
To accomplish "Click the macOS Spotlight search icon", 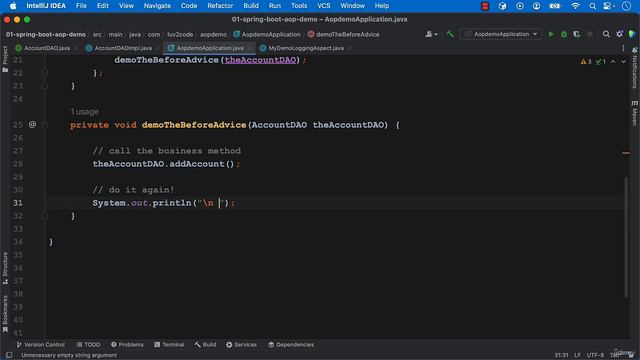I will [x=592, y=6].
